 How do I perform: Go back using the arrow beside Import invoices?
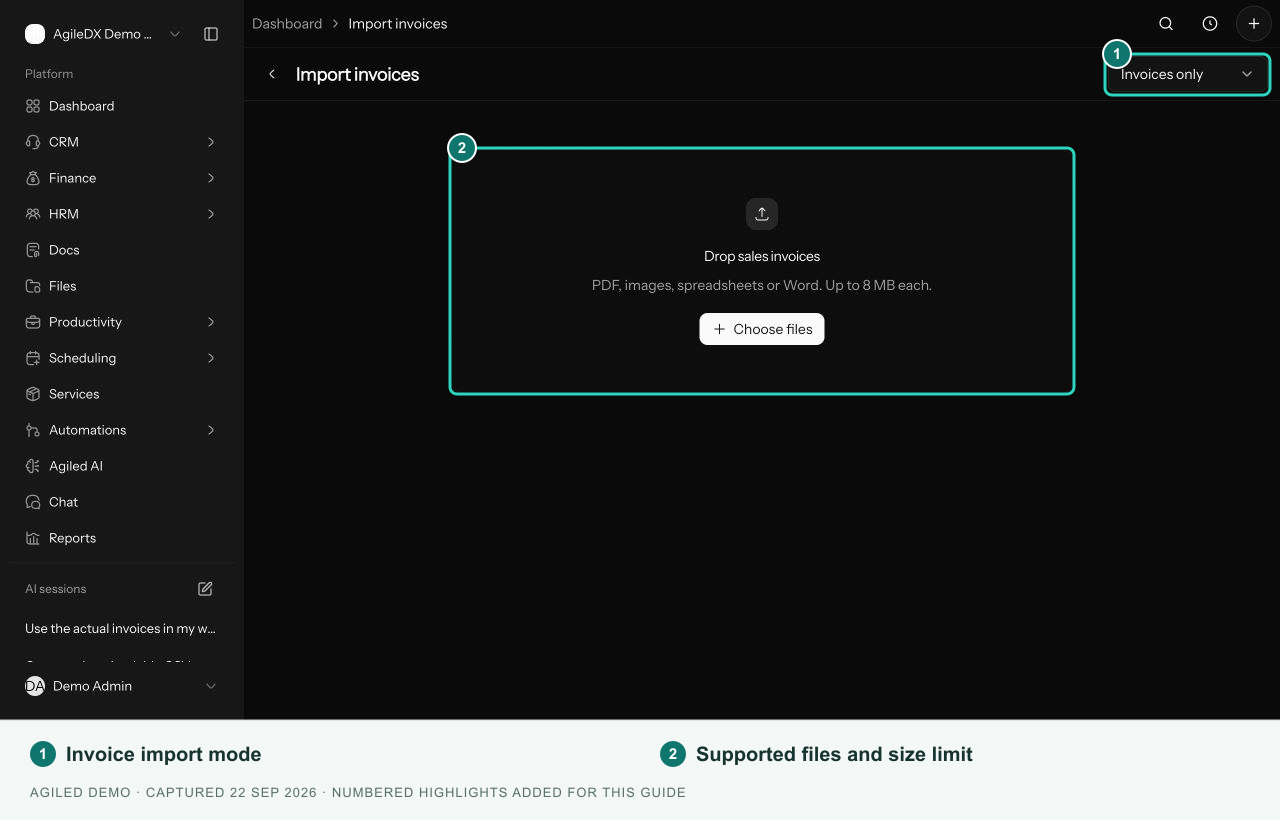(272, 74)
